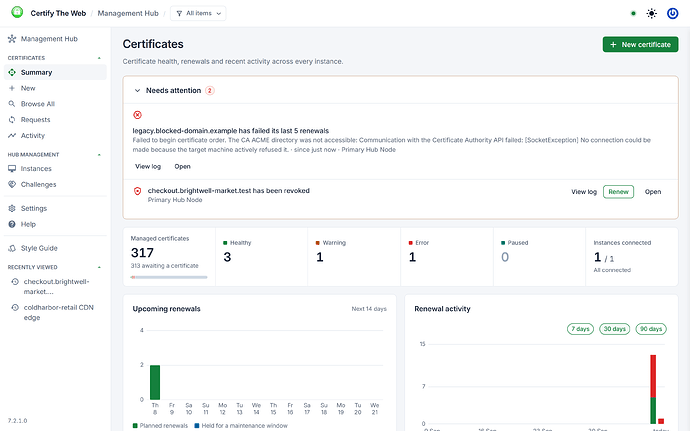
Task: Click the Settings gear icon
Action: [12, 208]
